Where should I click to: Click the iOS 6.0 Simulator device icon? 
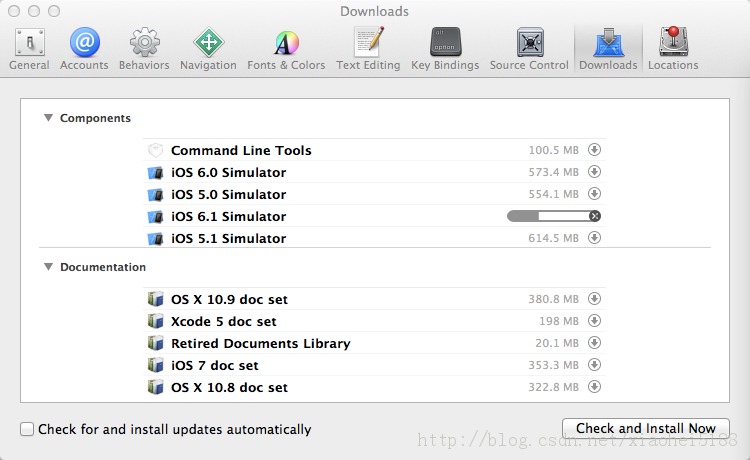[155, 172]
